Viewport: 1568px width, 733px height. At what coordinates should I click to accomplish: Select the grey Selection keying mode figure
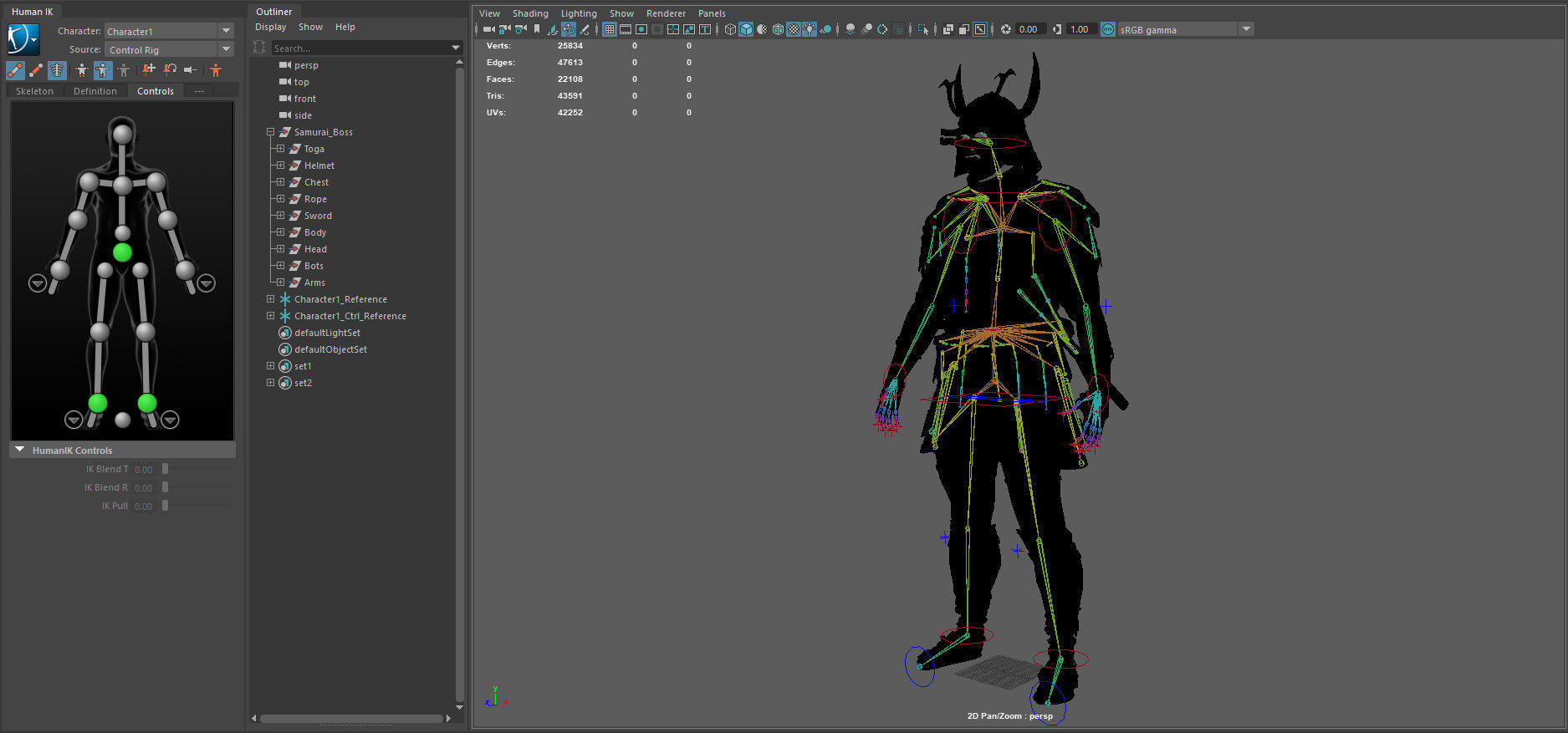pyautogui.click(x=124, y=70)
